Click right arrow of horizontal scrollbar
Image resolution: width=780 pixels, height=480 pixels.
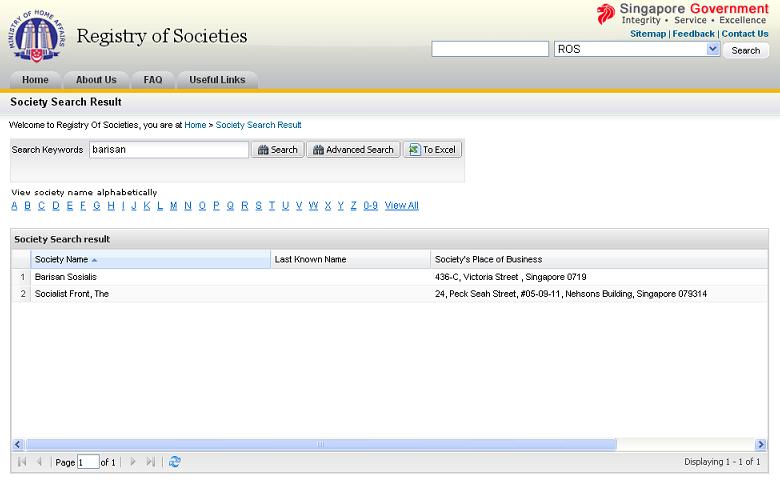761,444
